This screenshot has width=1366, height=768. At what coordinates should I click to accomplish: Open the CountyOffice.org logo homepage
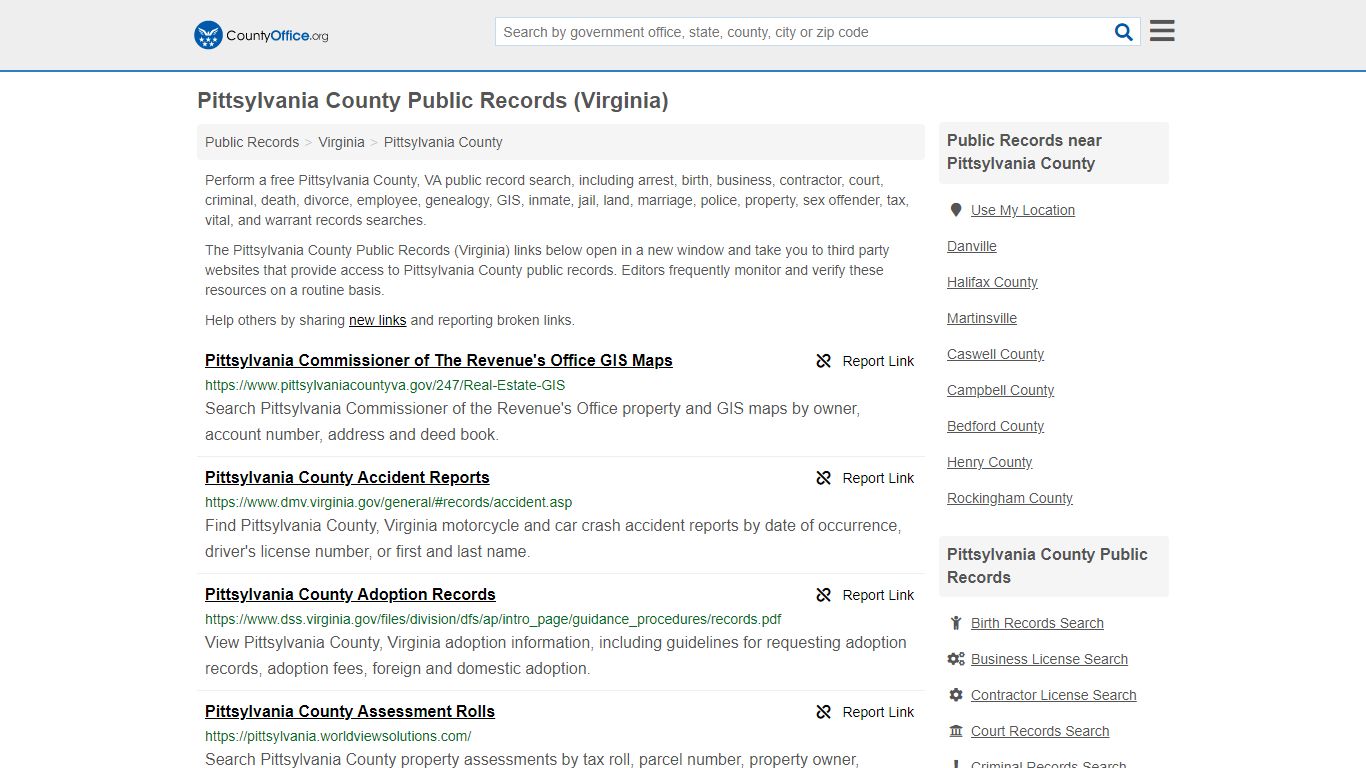[261, 35]
